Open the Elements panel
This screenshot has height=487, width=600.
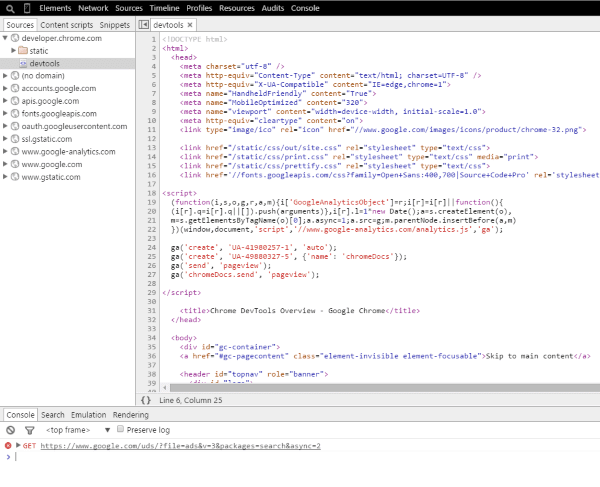pos(55,8)
